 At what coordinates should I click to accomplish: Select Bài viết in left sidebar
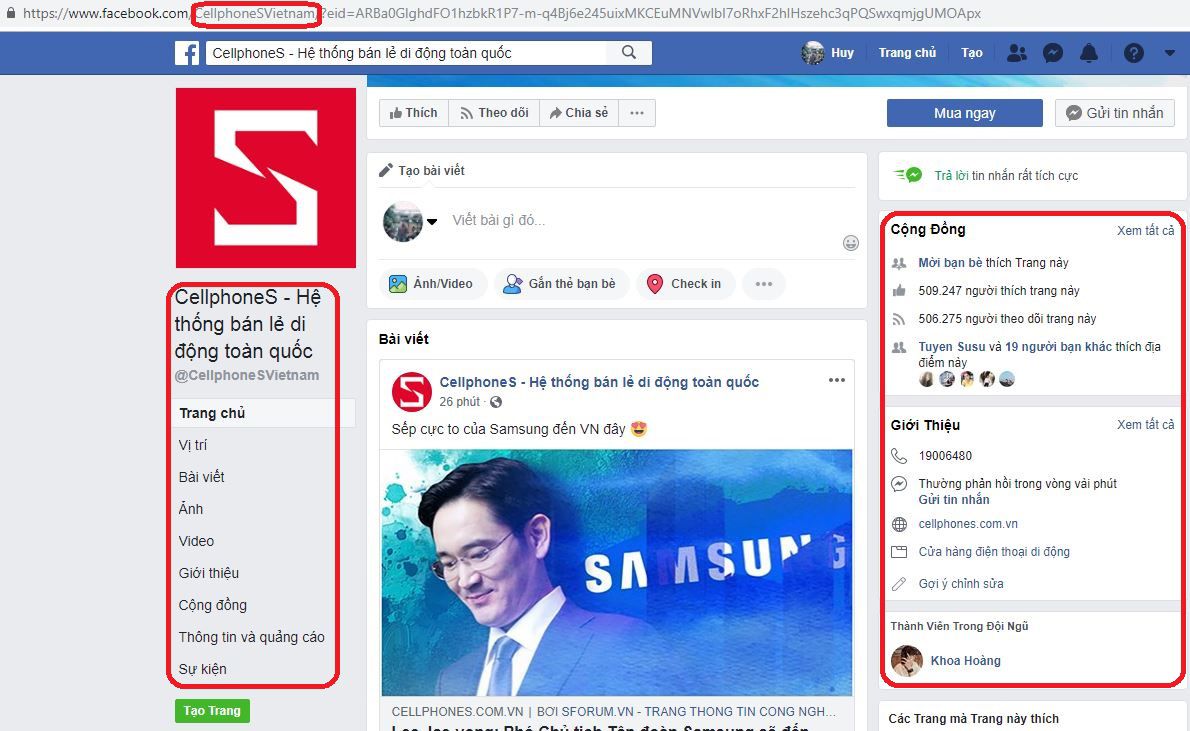click(x=202, y=477)
